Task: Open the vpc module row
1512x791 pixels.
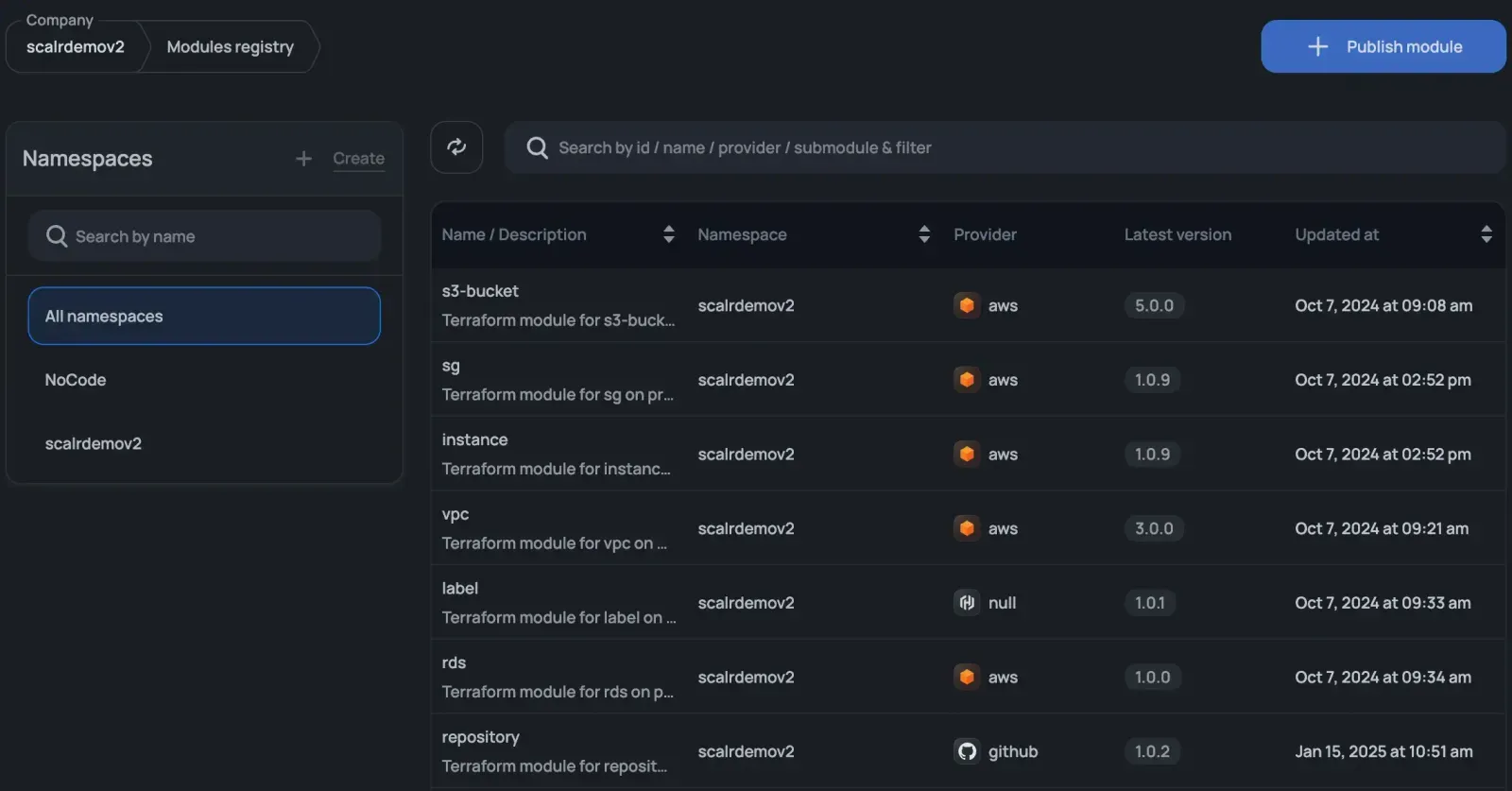Action: coord(455,514)
